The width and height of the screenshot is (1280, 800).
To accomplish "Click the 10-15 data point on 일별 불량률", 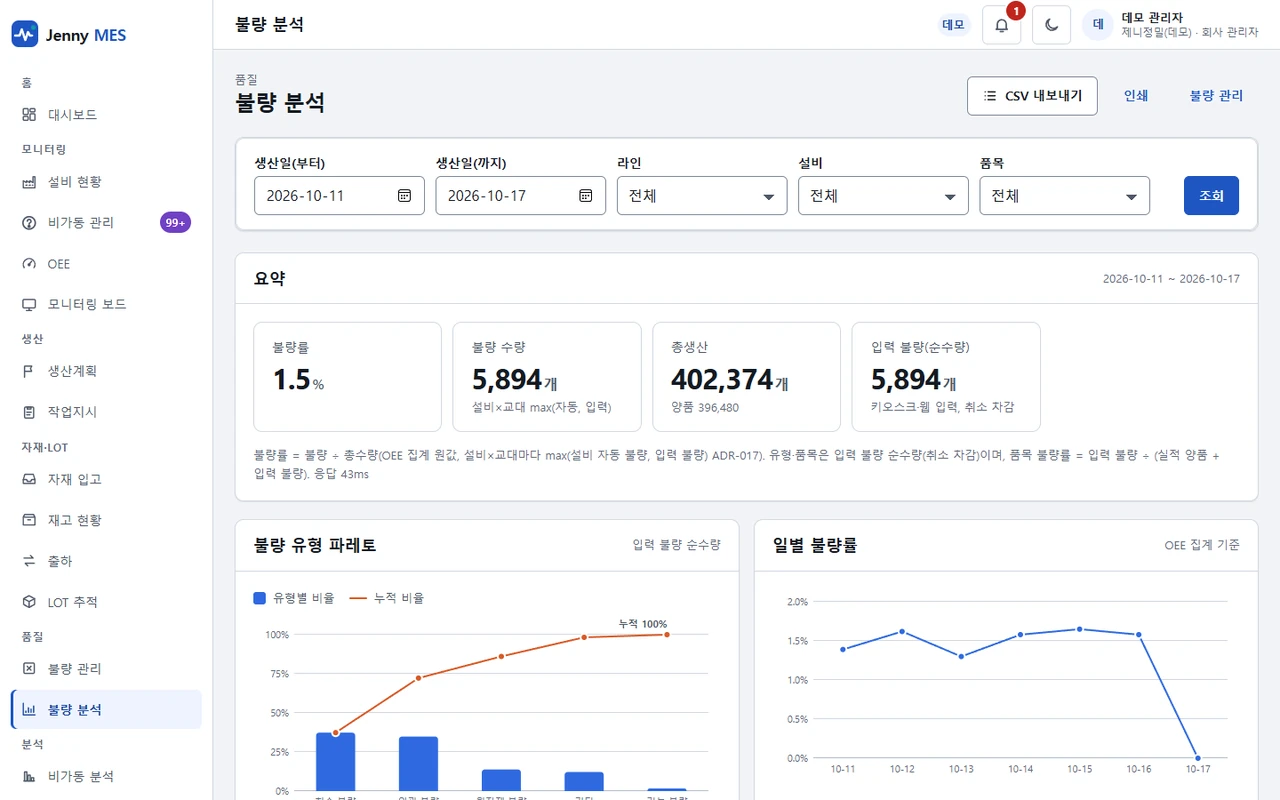I will click(x=1079, y=629).
